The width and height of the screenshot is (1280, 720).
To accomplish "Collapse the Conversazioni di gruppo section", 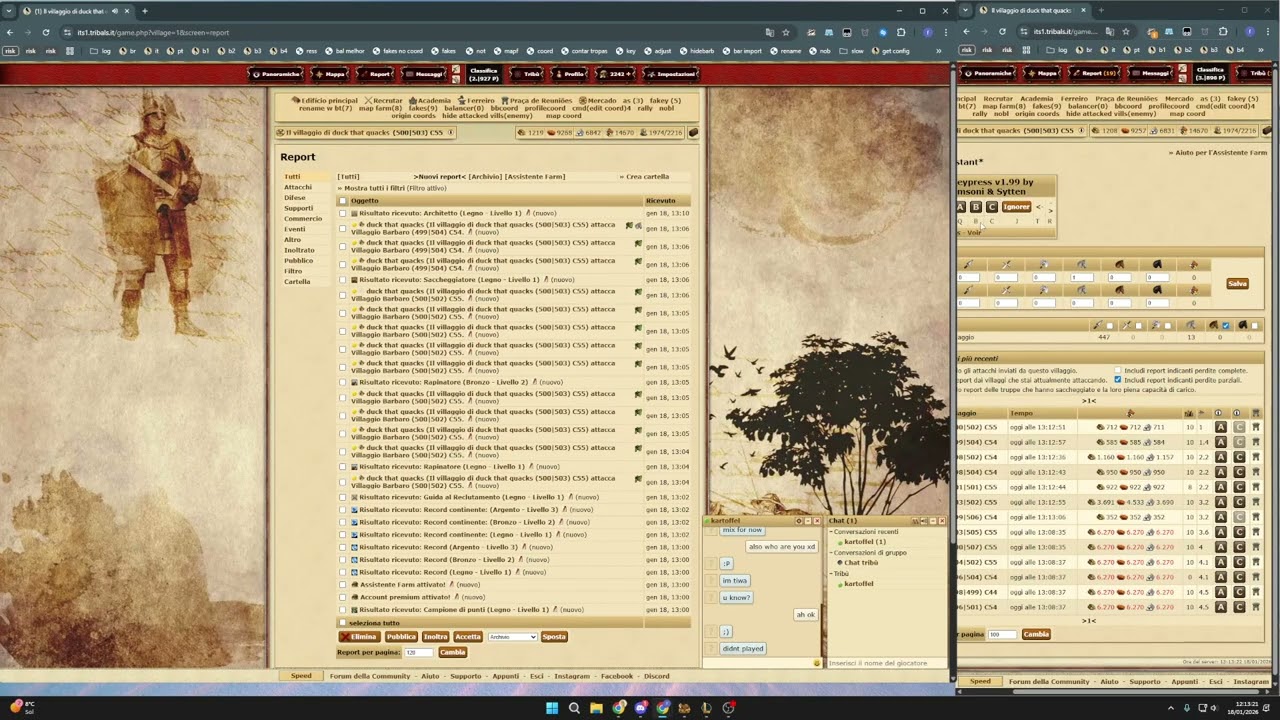I will click(832, 553).
